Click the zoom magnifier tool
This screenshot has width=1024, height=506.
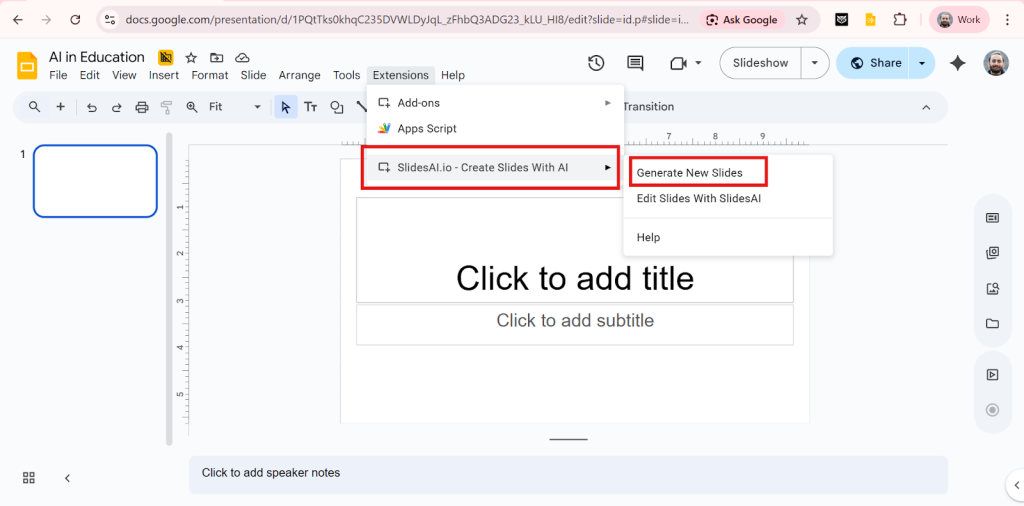pyautogui.click(x=192, y=107)
